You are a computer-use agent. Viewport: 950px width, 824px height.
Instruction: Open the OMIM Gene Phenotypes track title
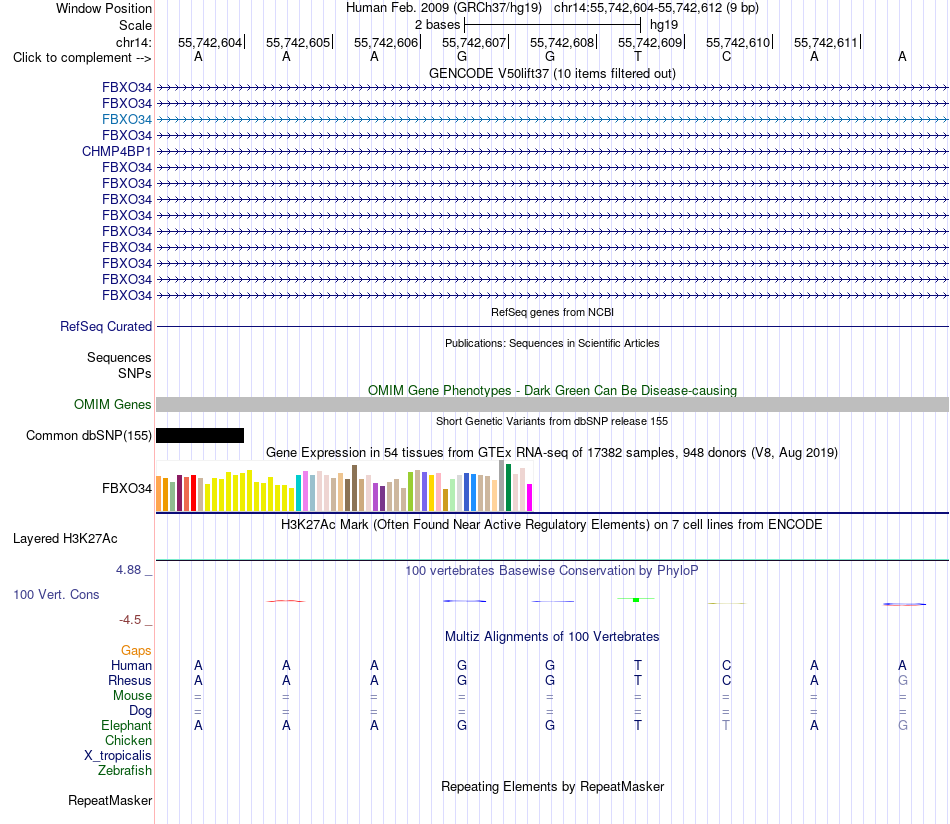click(x=552, y=390)
